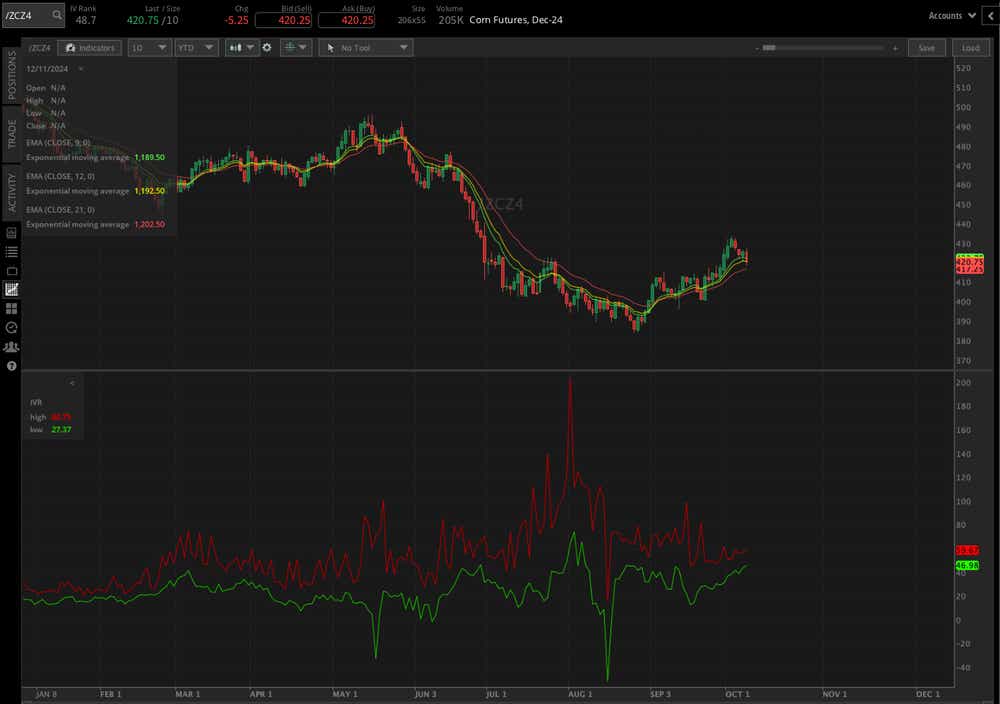The height and width of the screenshot is (704, 1000).
Task: Open the grid layout sidebar icon
Action: [11, 309]
